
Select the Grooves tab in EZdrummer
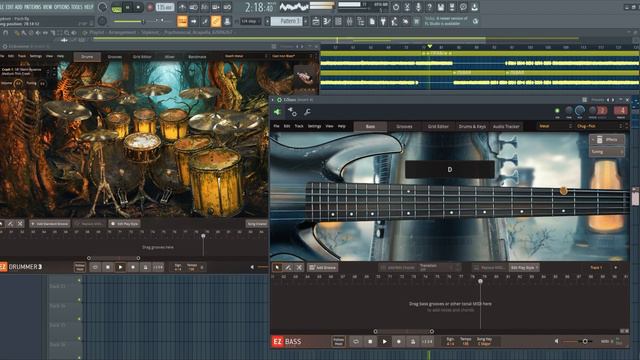(115, 57)
